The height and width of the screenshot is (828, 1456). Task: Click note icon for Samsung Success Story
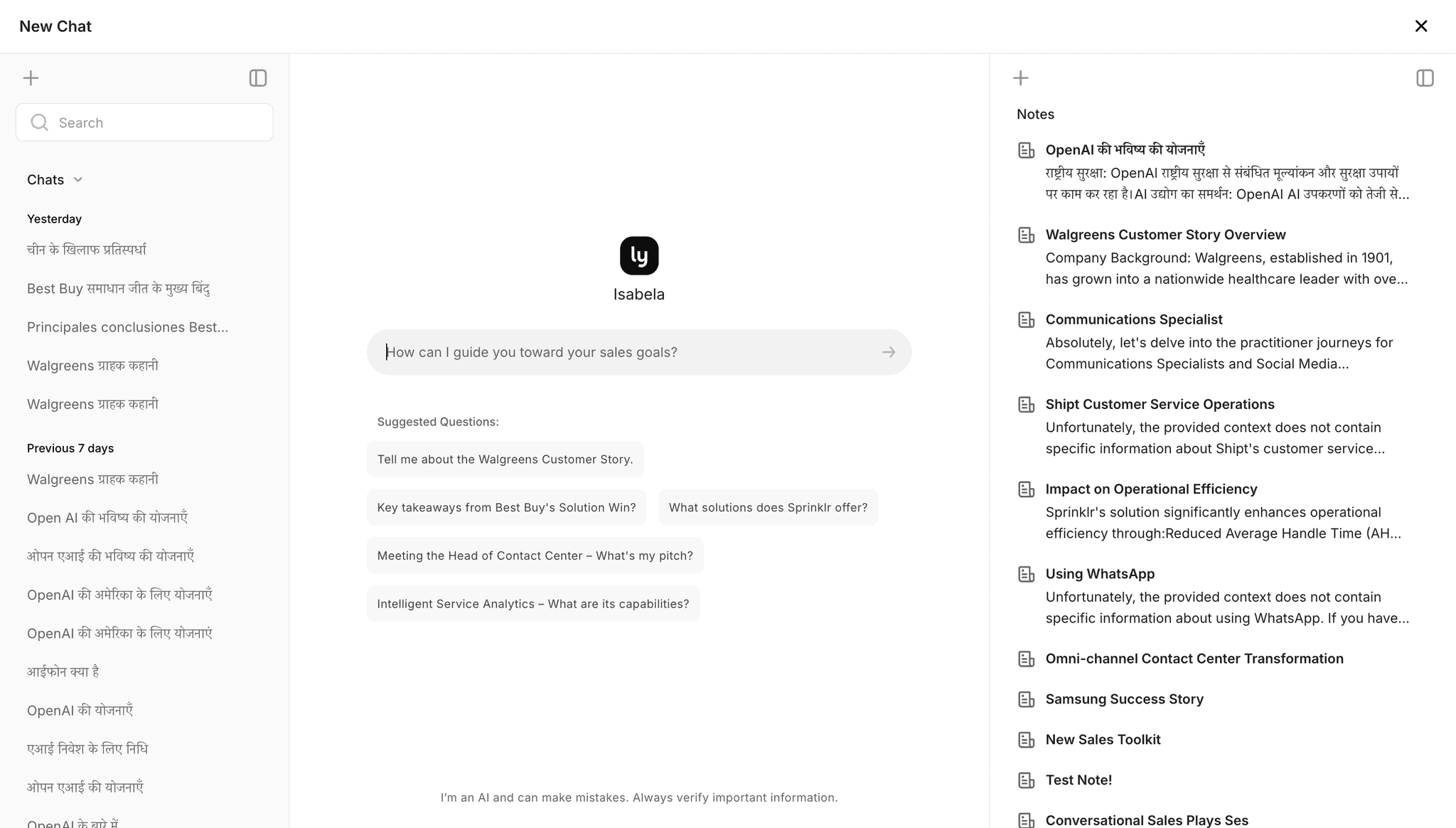pos(1026,699)
